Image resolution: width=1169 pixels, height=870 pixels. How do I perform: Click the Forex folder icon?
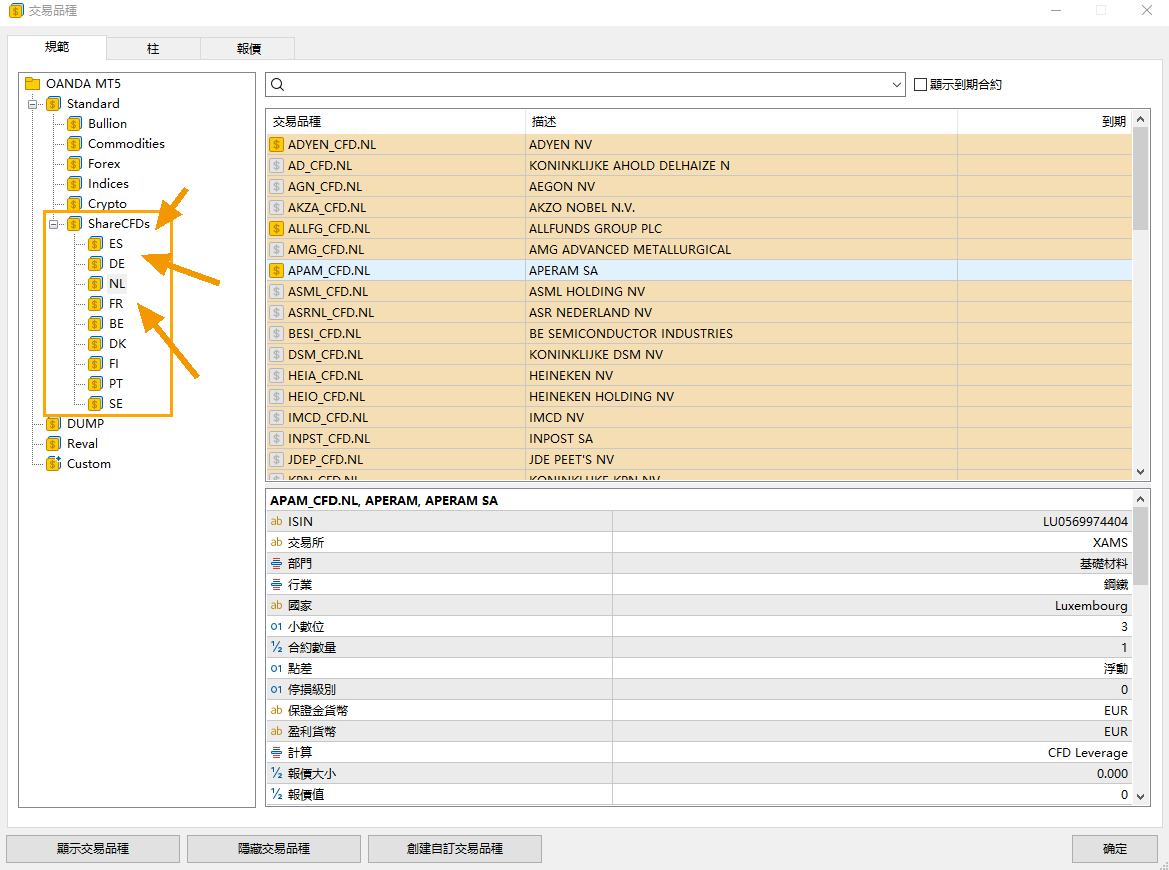click(75, 164)
